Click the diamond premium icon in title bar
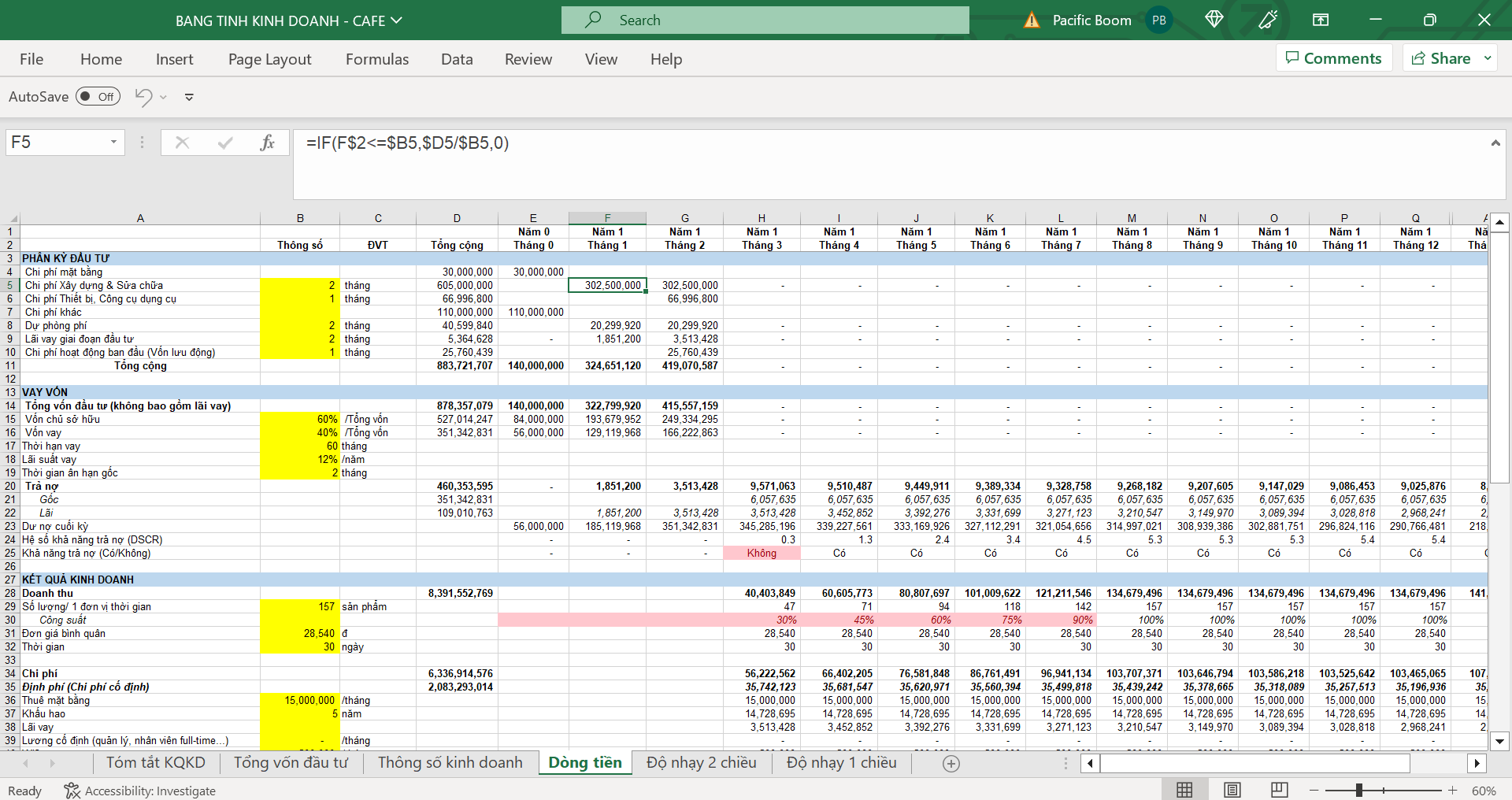 tap(1214, 20)
